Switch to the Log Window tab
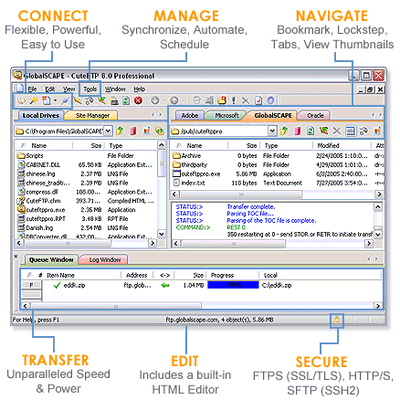The height and width of the screenshot is (410, 400). coord(105,260)
